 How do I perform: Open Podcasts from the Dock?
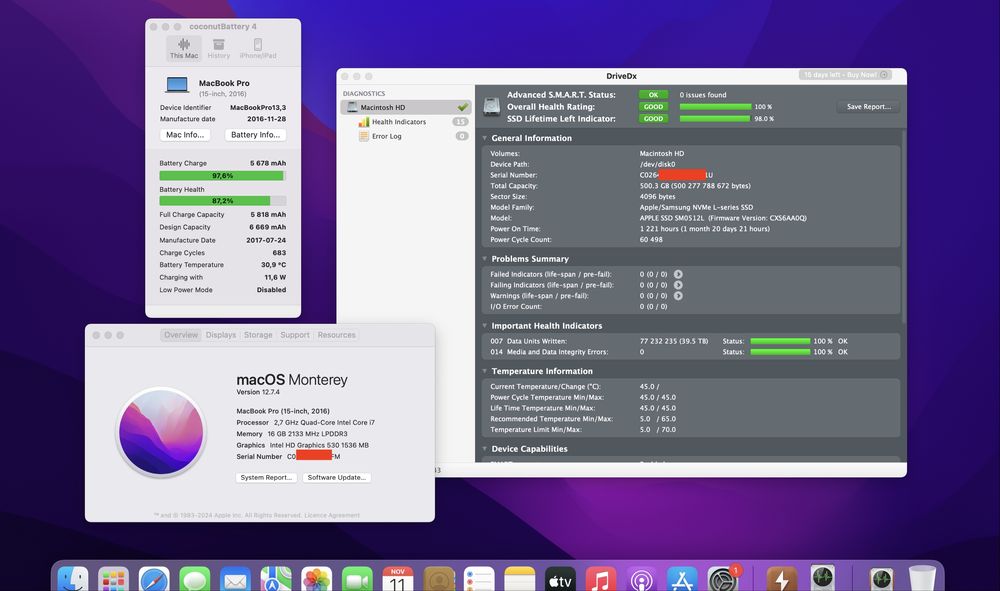(642, 579)
